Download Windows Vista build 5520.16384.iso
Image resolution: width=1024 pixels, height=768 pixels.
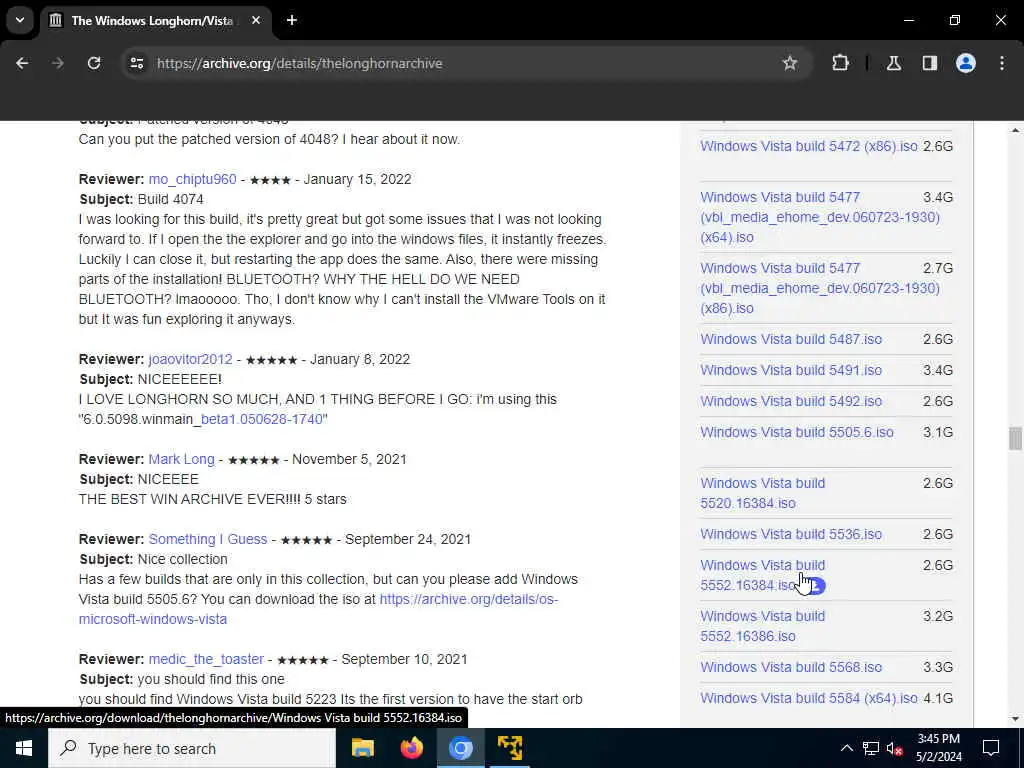[762, 493]
